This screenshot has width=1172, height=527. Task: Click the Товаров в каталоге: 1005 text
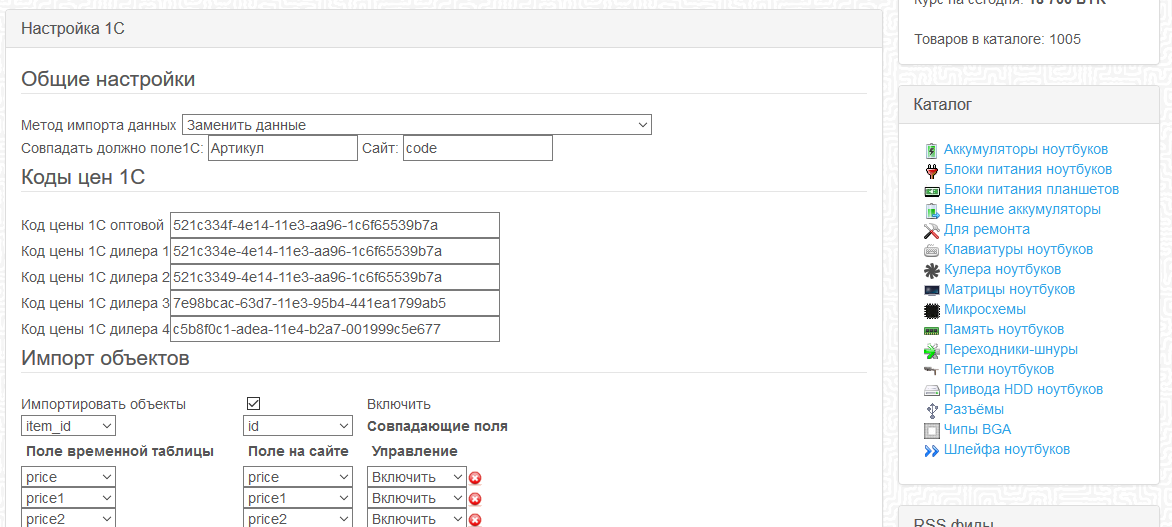997,40
